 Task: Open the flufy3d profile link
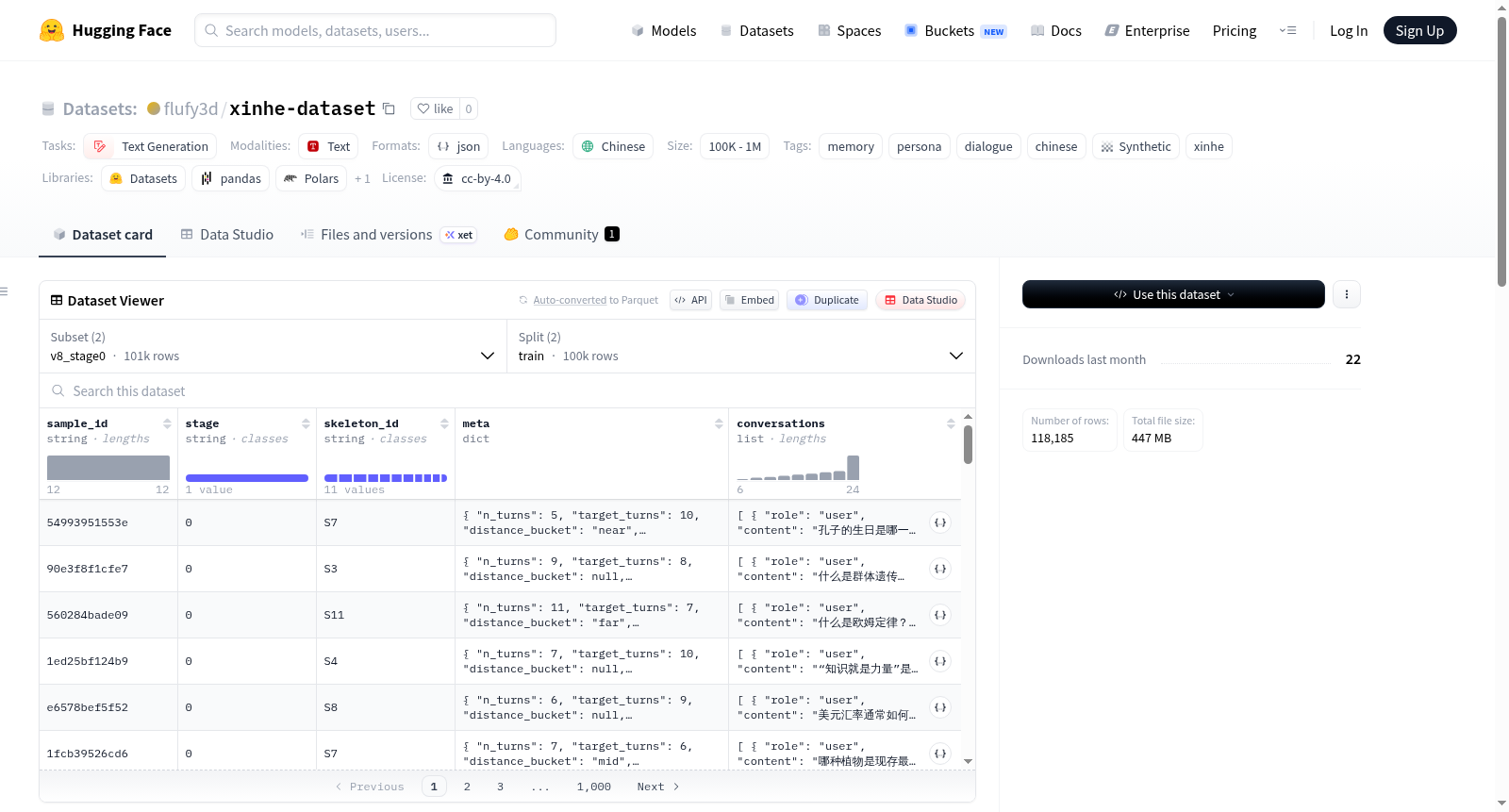[x=191, y=108]
